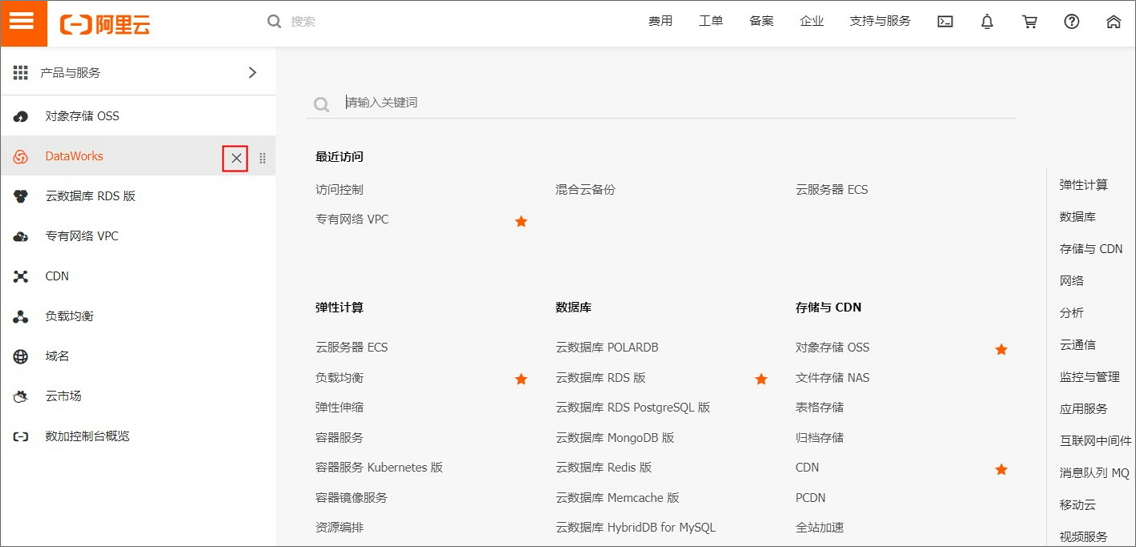Unstar 云数据库 RDS 版 in database list

tap(761, 379)
